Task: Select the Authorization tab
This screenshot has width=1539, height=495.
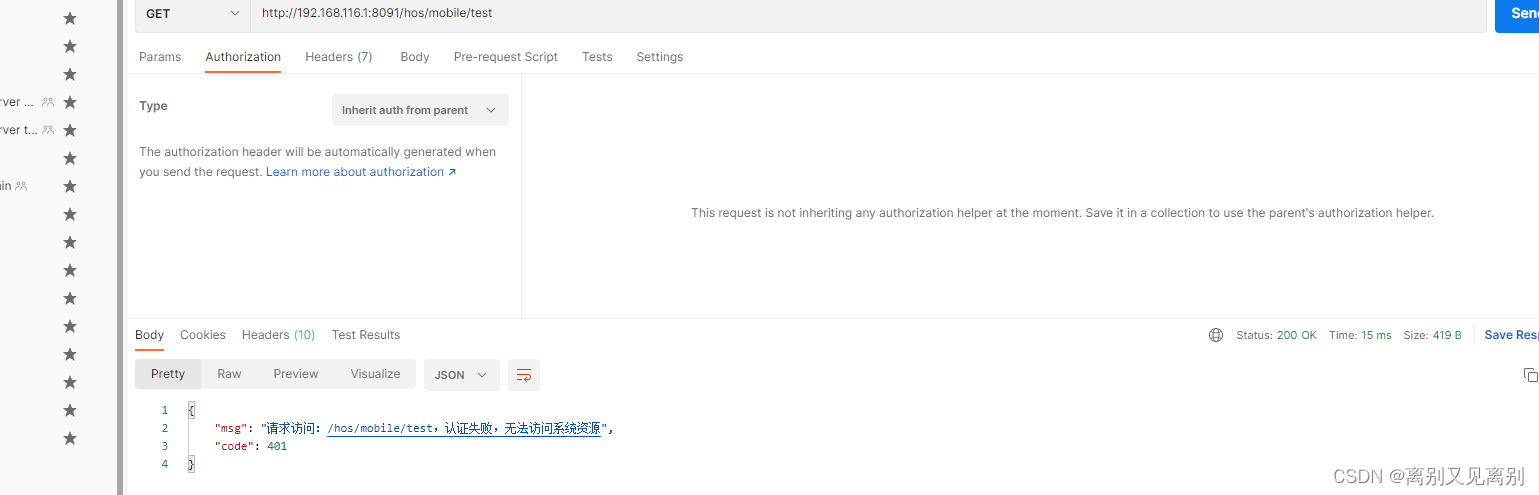Action: [243, 57]
